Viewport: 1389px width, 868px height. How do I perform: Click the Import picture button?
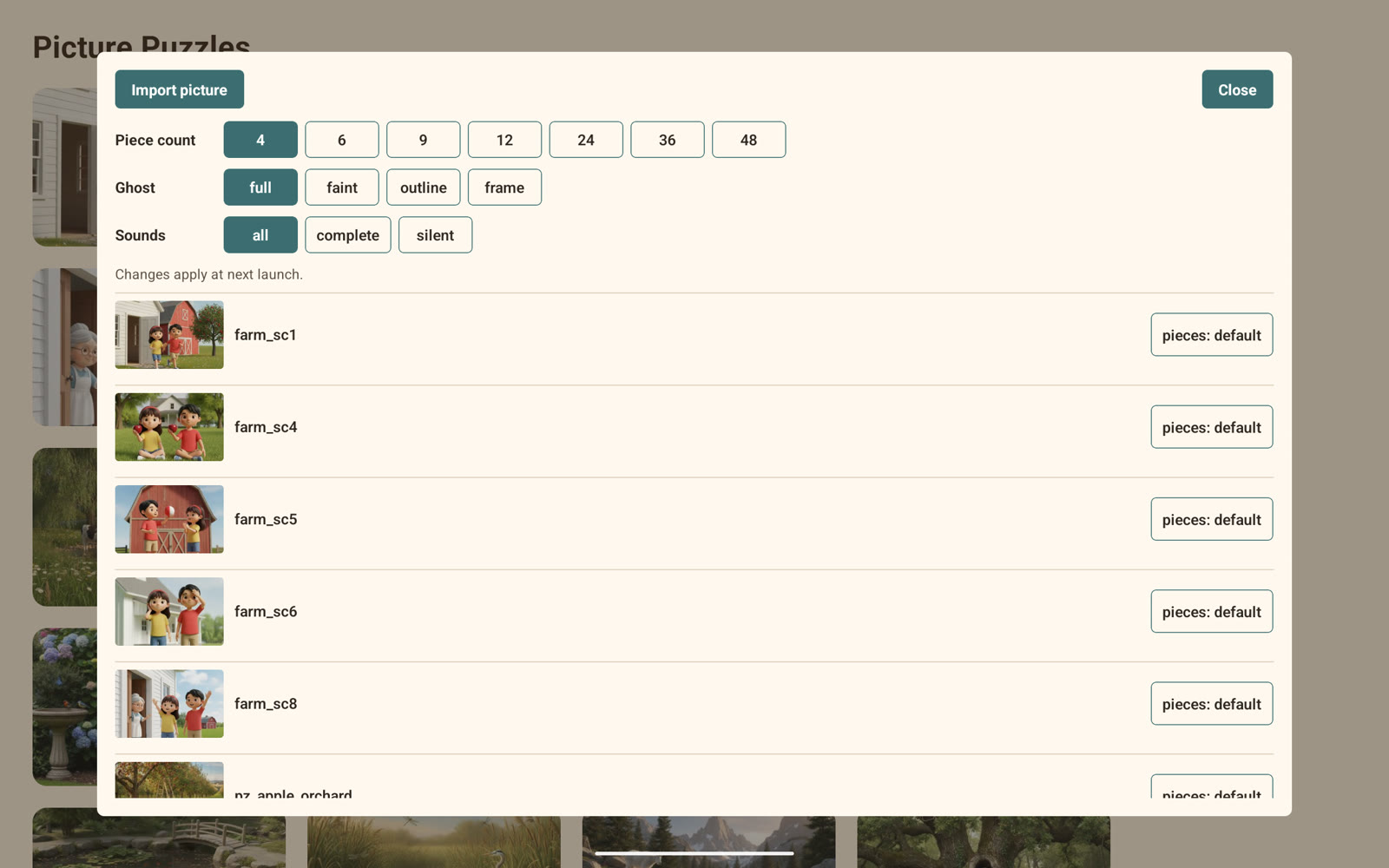(179, 89)
